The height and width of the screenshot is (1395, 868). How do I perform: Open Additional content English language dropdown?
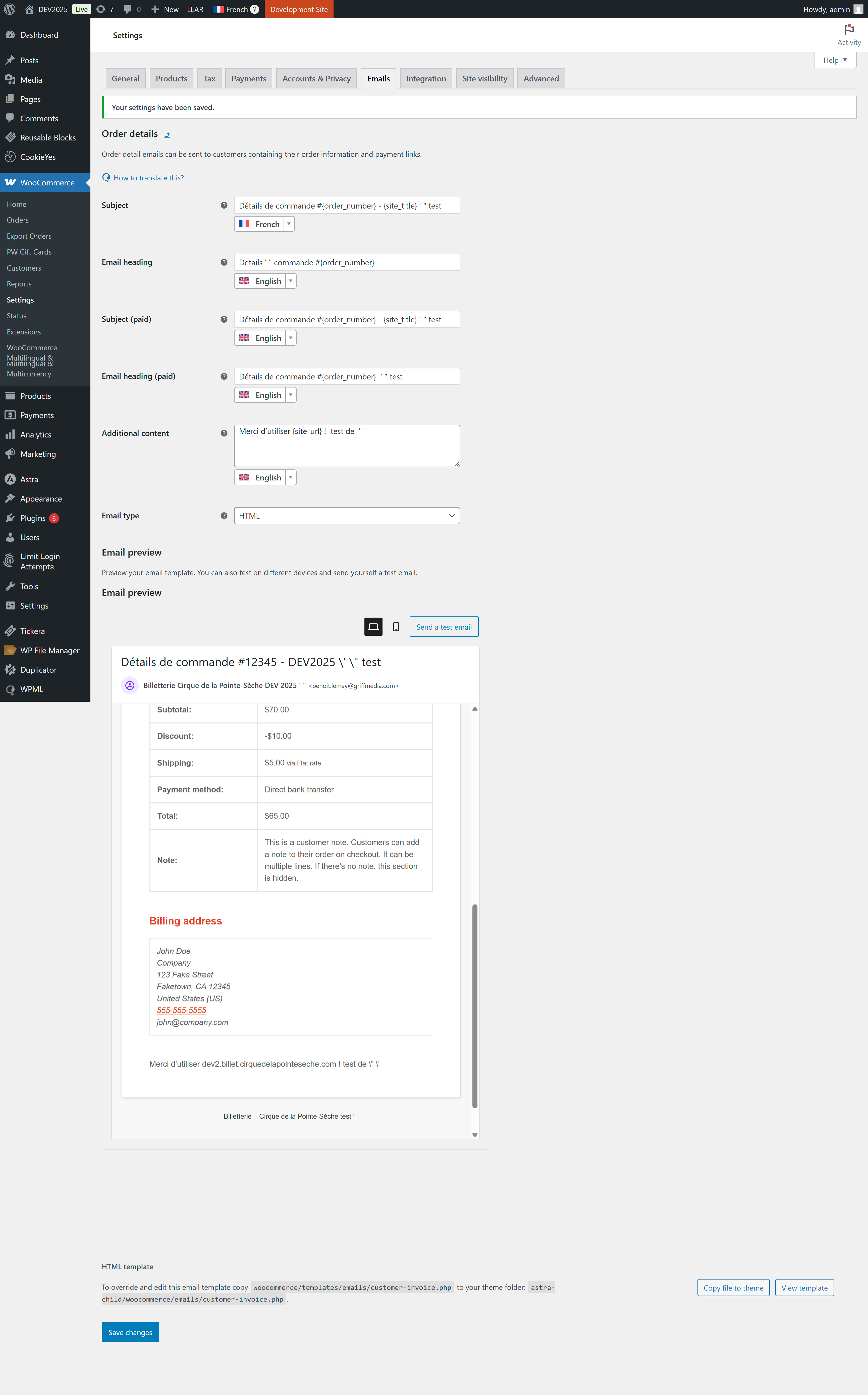tap(265, 477)
